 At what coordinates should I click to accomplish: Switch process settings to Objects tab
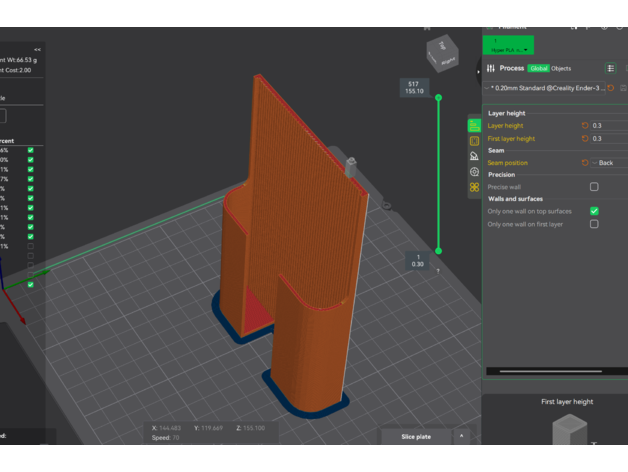[x=561, y=68]
